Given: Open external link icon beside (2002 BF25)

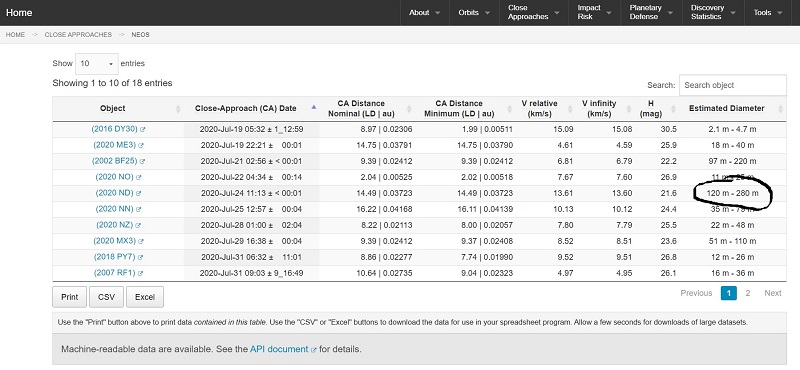Looking at the screenshot, I should coord(142,162).
